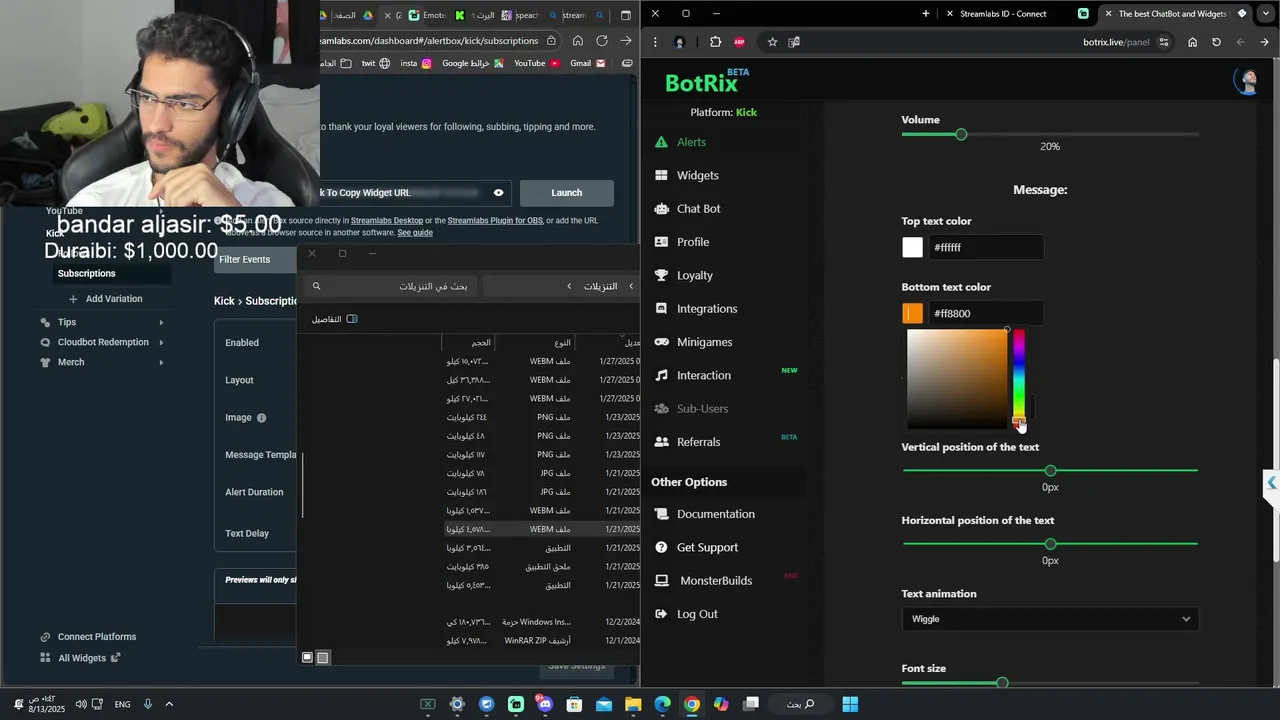Open a new tab in BotRix browser
Image resolution: width=1280 pixels, height=720 pixels.
pyautogui.click(x=926, y=14)
